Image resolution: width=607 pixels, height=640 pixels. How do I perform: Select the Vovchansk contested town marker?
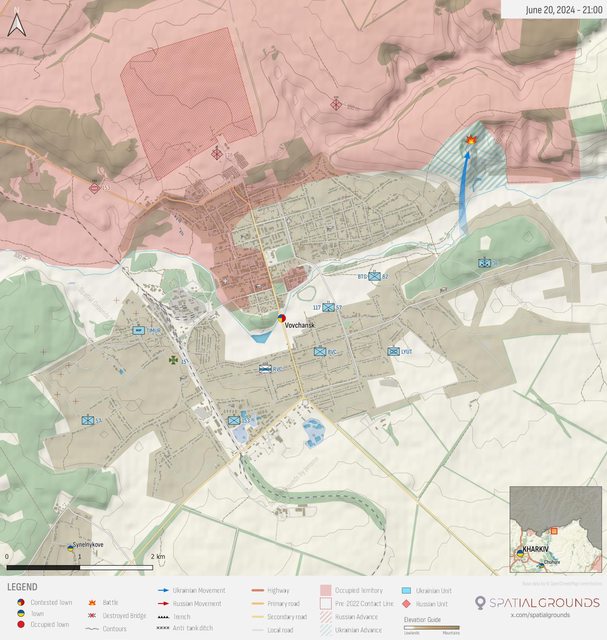point(282,319)
